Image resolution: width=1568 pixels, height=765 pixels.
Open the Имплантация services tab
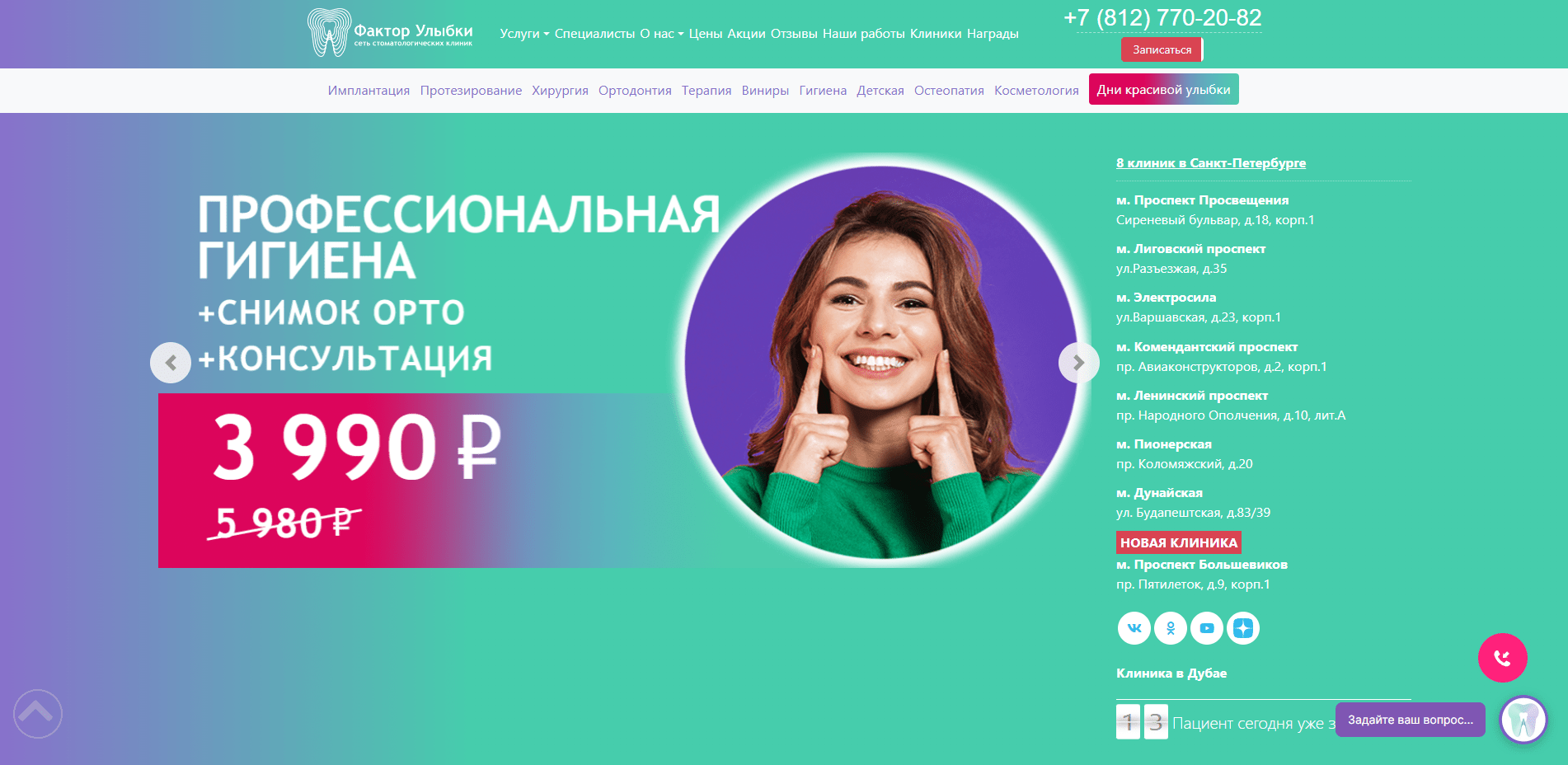369,91
